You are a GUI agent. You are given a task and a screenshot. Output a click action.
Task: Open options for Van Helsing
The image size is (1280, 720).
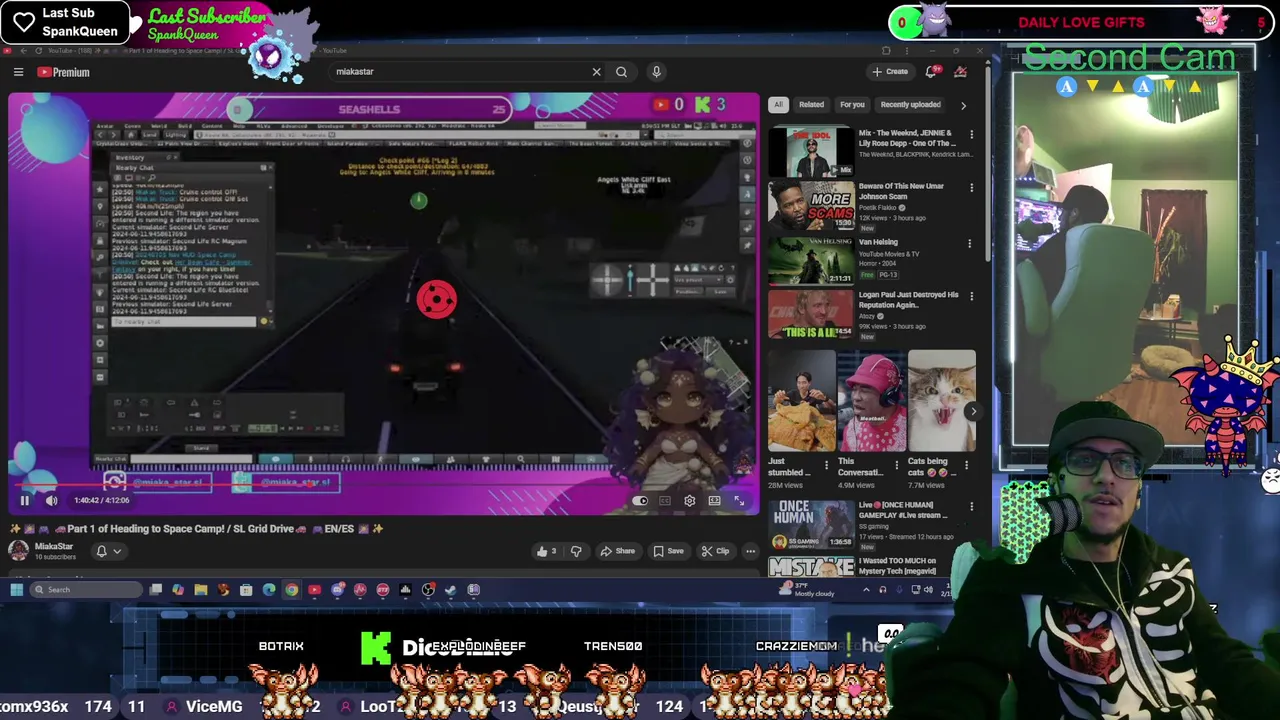969,243
